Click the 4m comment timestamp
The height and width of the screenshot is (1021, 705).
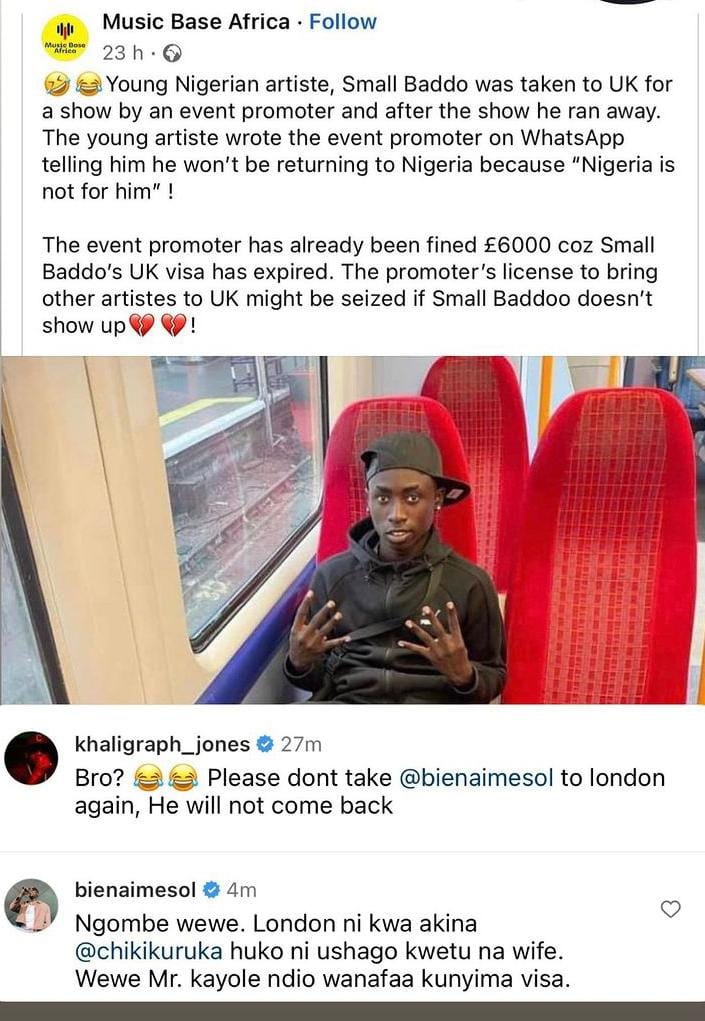(242, 890)
